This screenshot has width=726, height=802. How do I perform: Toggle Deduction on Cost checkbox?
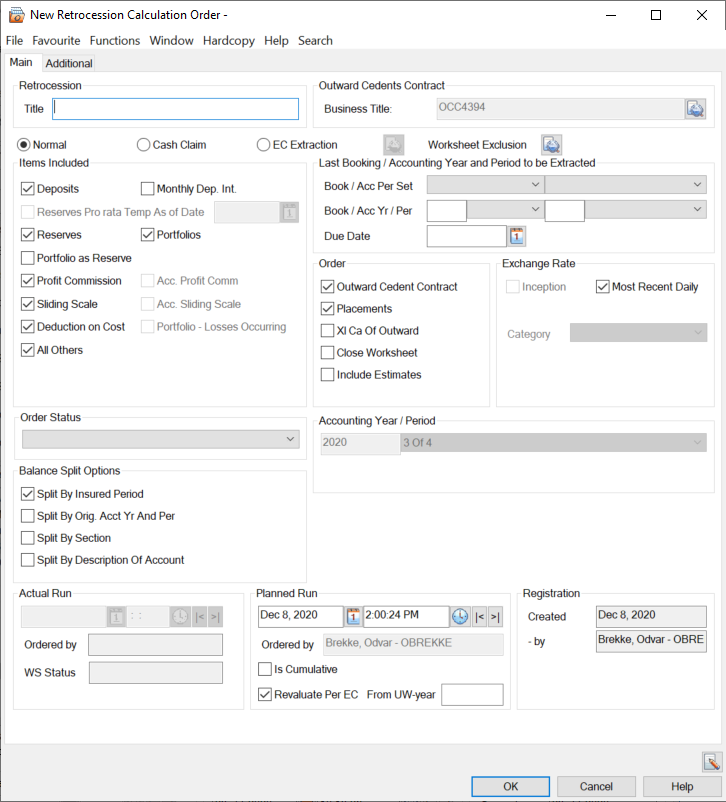tap(28, 326)
